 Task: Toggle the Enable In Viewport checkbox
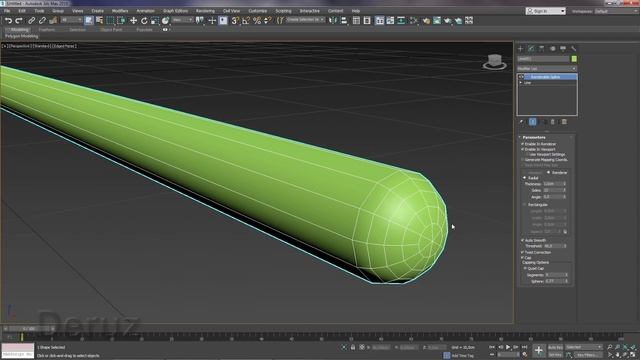coord(522,149)
